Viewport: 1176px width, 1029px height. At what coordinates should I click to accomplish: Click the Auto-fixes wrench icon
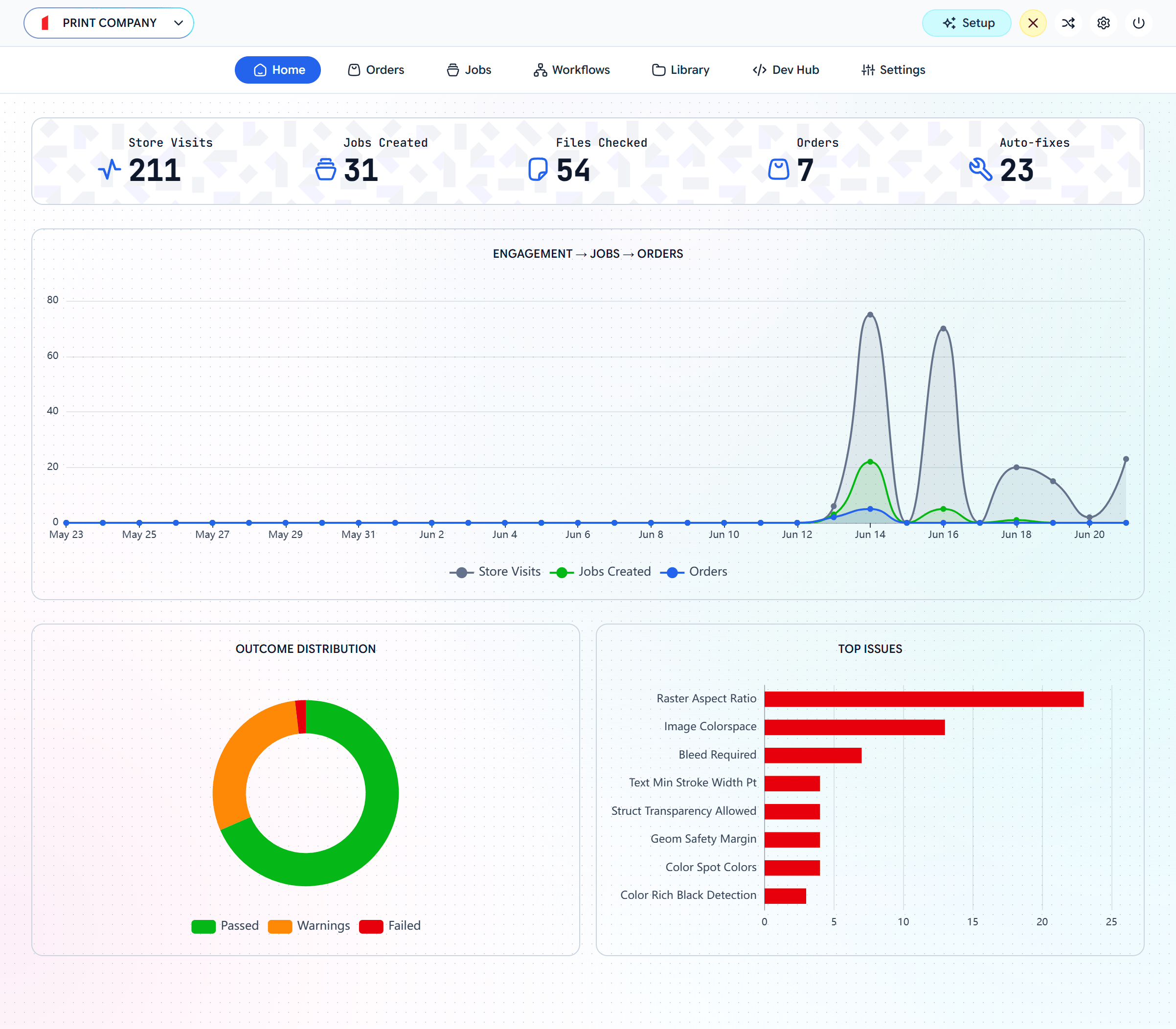[x=981, y=169]
